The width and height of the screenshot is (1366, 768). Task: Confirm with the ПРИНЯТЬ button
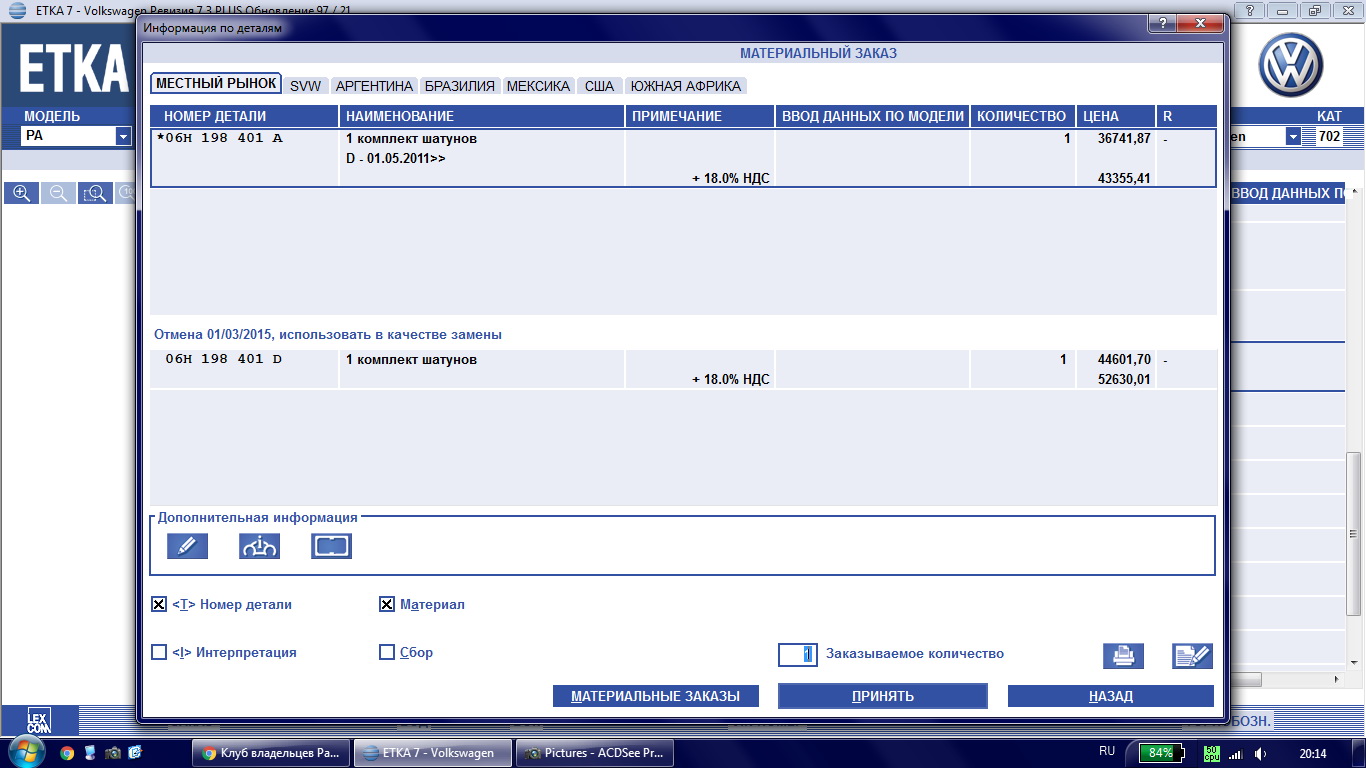click(x=883, y=696)
